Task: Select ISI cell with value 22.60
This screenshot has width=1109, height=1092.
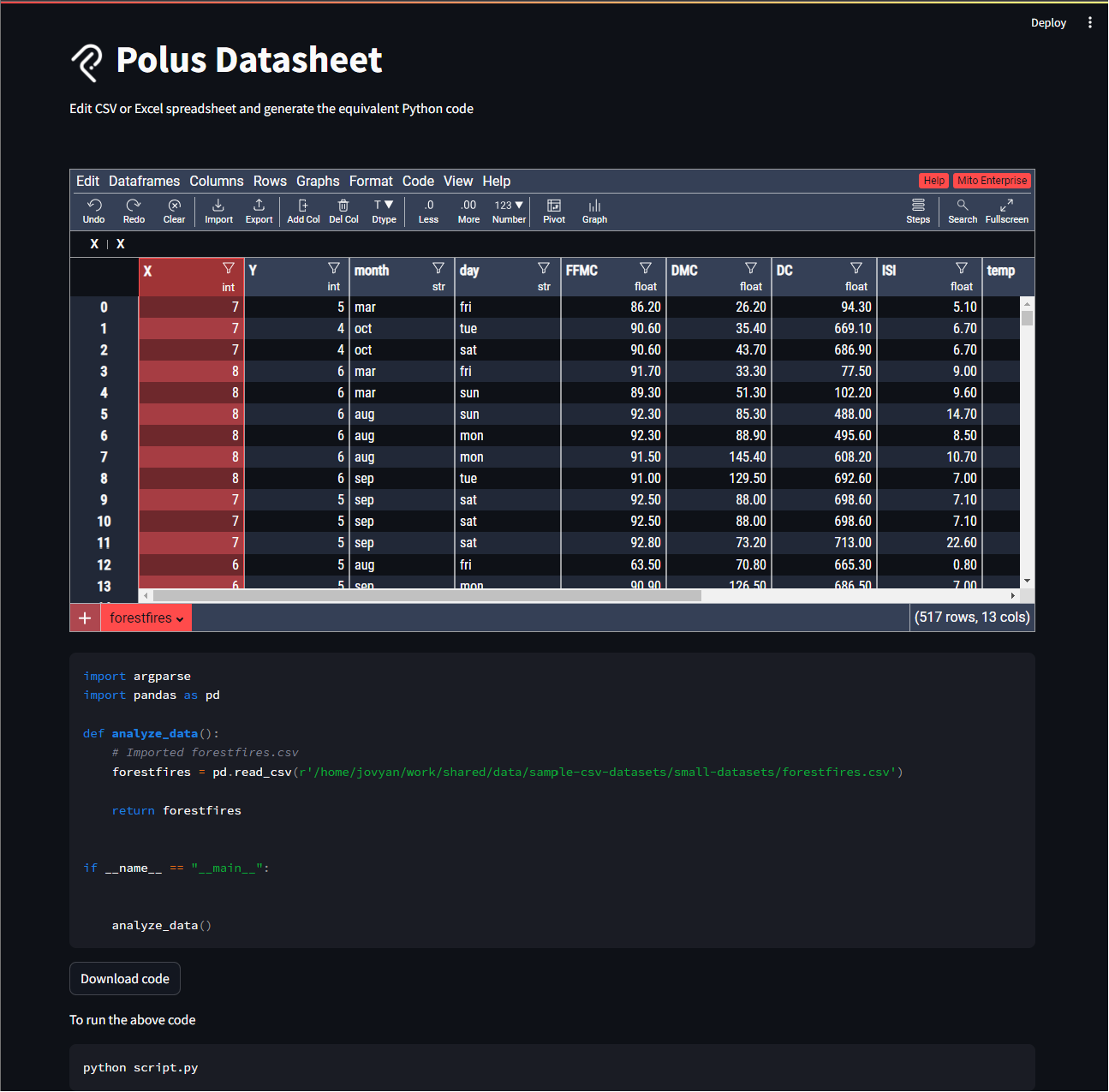Action: [x=930, y=543]
